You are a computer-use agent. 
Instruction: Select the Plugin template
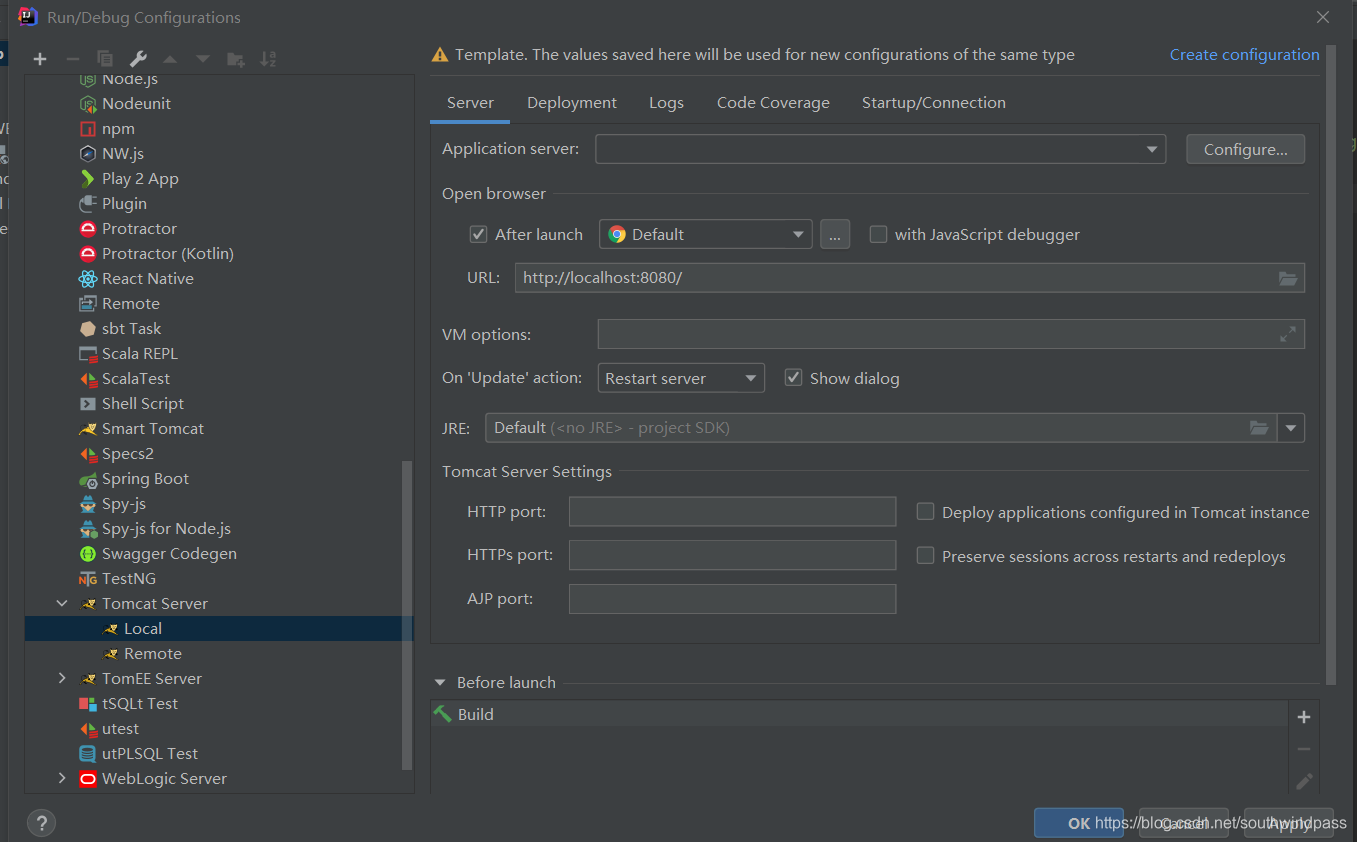click(124, 203)
